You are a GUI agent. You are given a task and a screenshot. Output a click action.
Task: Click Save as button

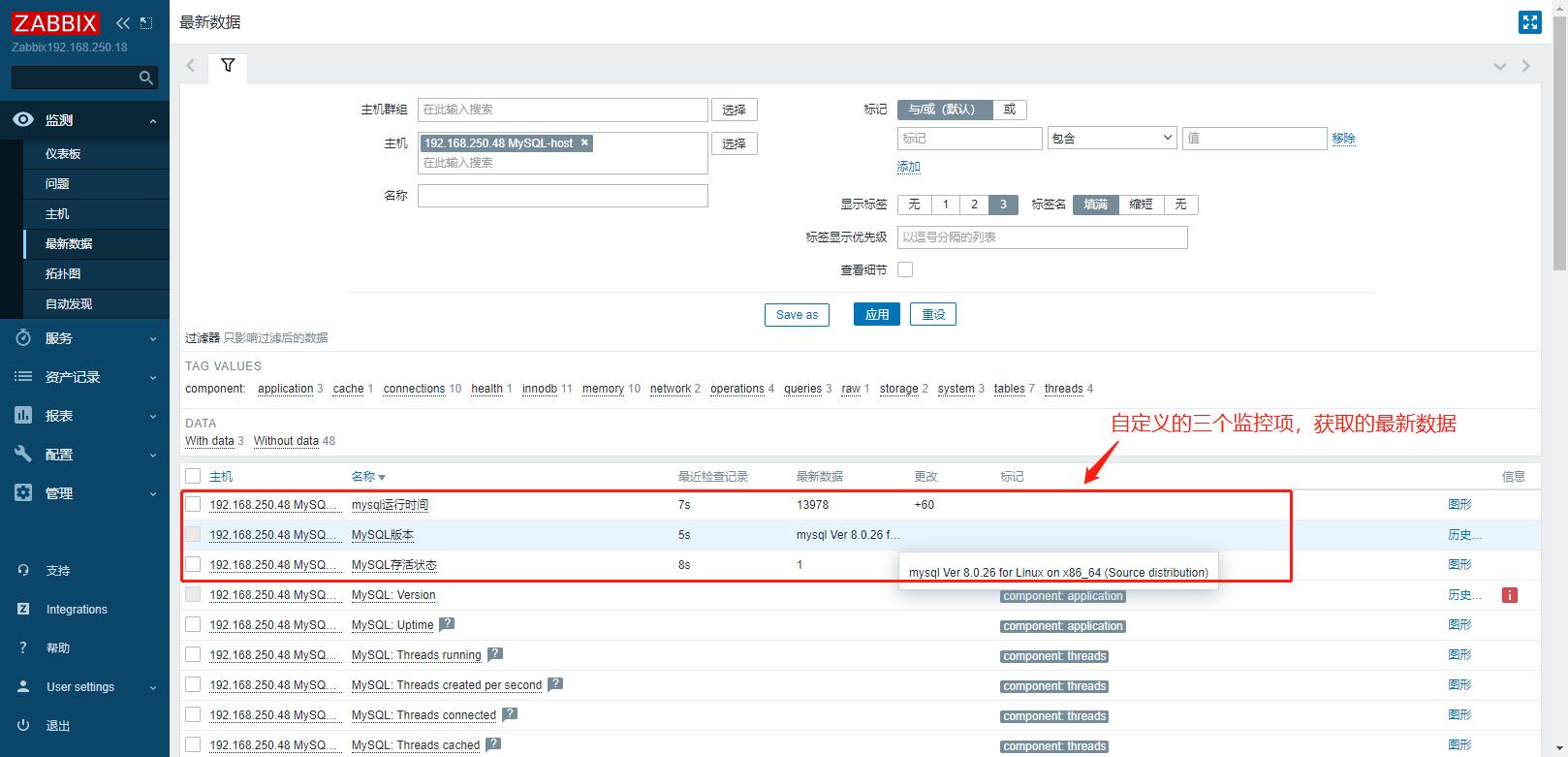(797, 314)
